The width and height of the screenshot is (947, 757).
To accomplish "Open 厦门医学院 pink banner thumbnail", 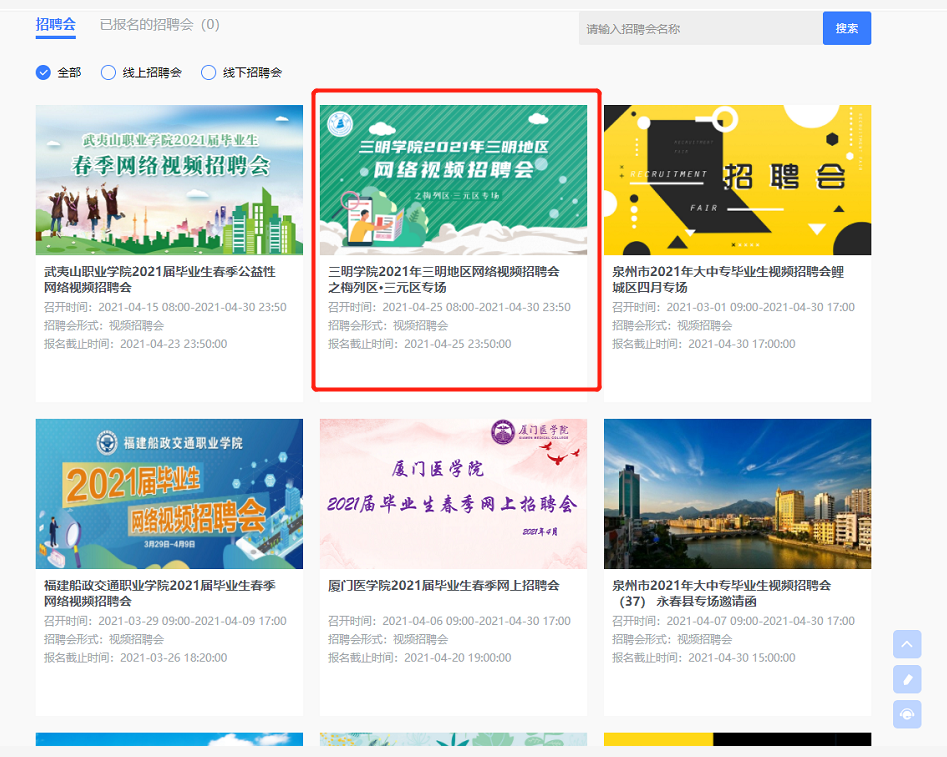I will 453,494.
